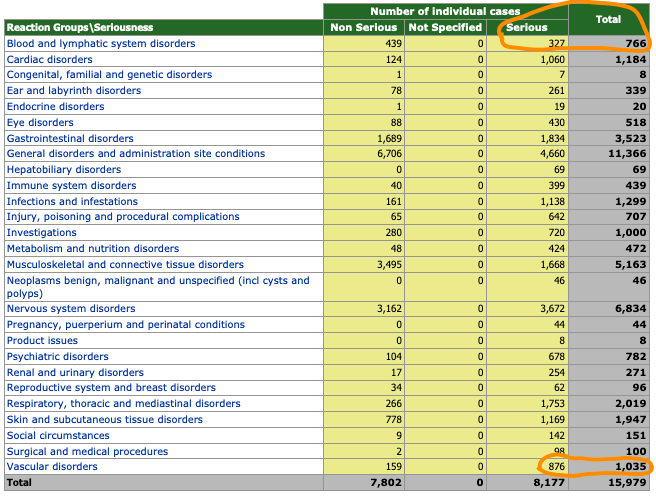This screenshot has width=656, height=499.
Task: Select Vascular disorders serious count 876
Action: point(556,467)
